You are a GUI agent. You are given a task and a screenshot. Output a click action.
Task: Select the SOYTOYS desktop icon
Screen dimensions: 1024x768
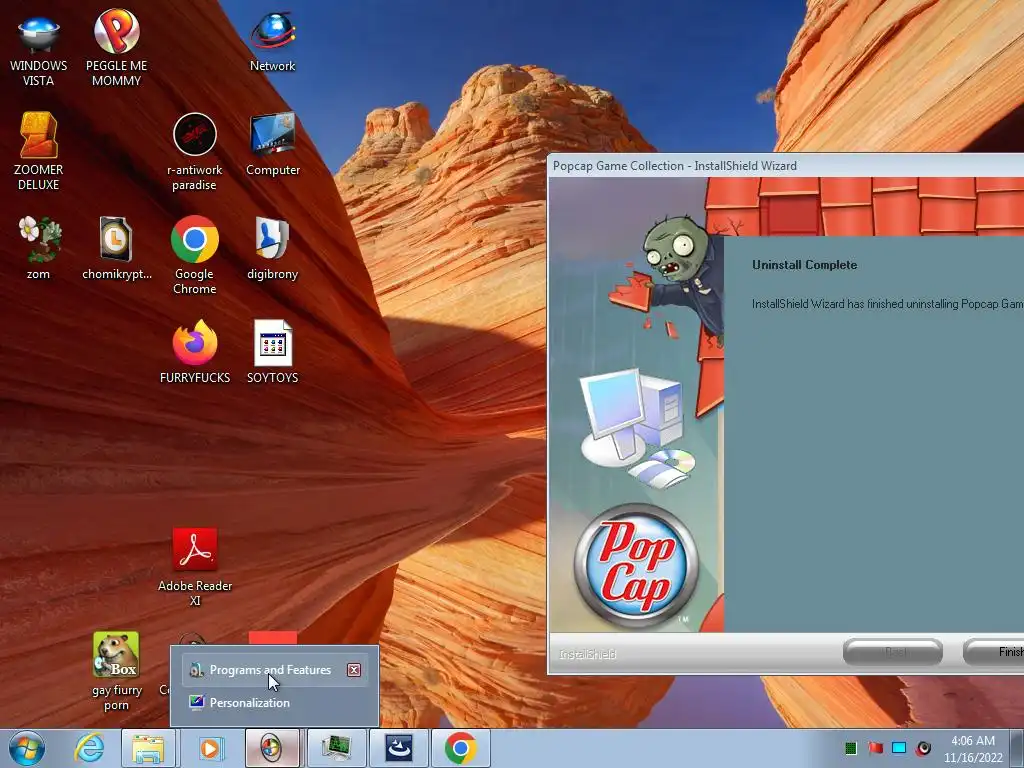pyautogui.click(x=272, y=351)
